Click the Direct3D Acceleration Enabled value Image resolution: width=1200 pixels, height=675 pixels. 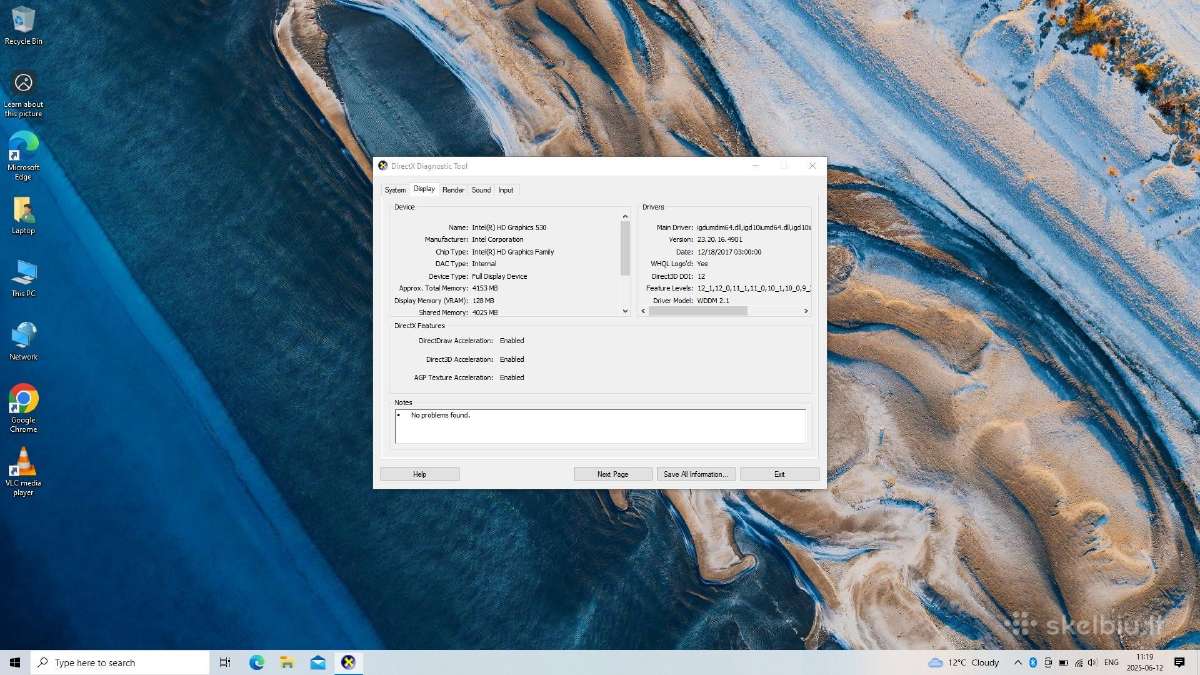pyautogui.click(x=512, y=359)
